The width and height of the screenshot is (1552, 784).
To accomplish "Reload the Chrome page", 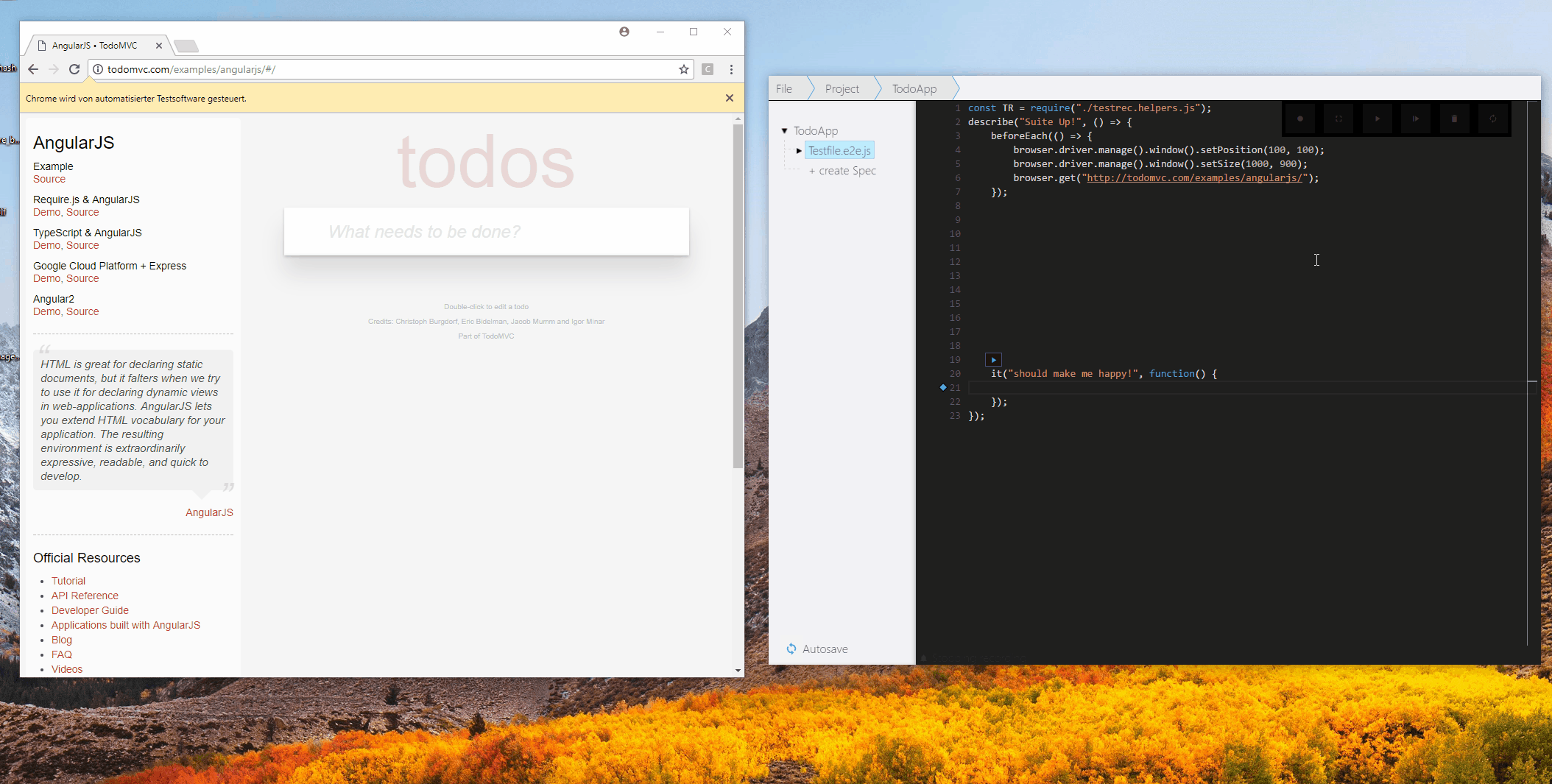I will [x=74, y=69].
